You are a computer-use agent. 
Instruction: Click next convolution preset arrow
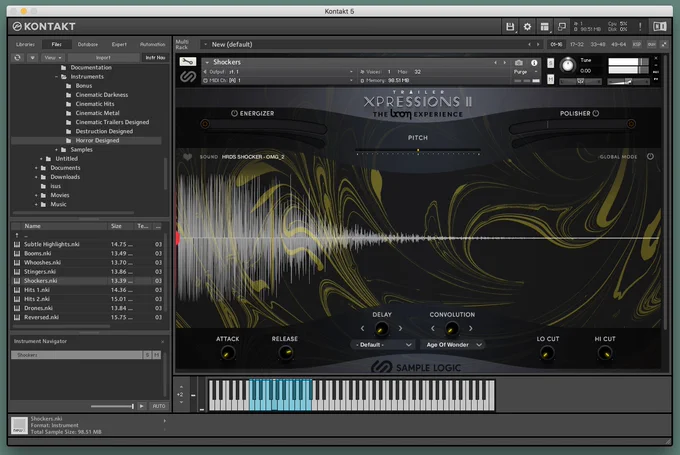tap(471, 329)
